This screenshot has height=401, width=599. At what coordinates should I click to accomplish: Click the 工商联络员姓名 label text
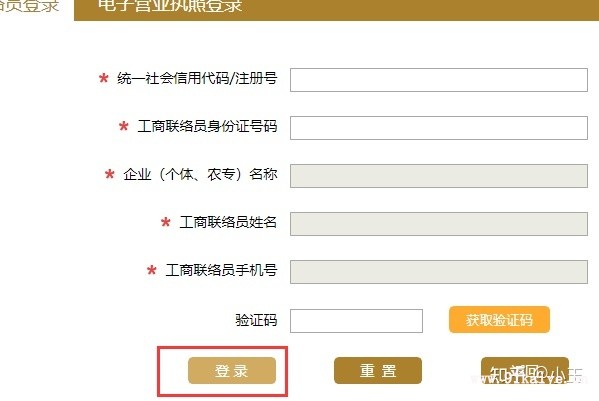coord(228,222)
